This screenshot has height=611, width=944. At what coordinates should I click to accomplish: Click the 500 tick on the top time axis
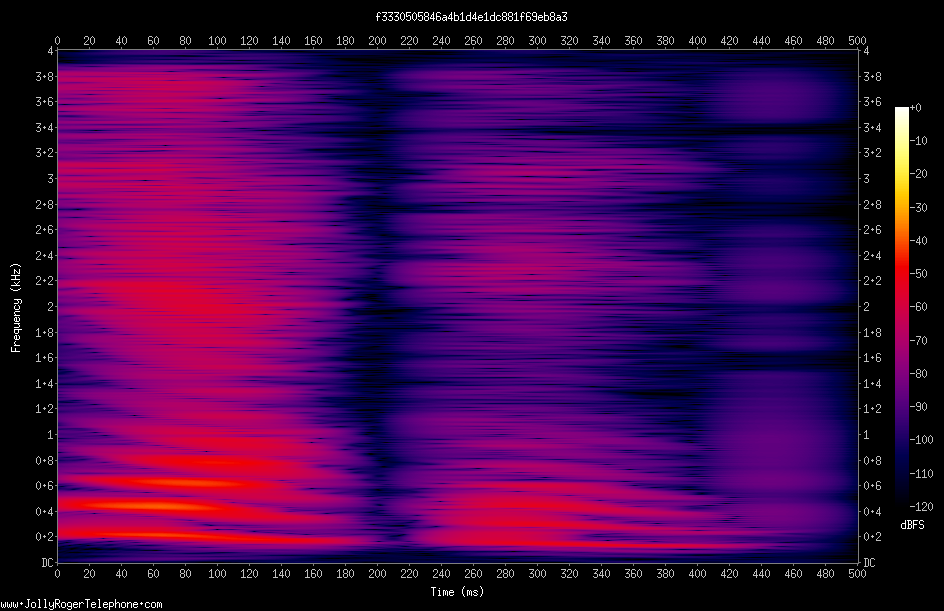[x=857, y=41]
